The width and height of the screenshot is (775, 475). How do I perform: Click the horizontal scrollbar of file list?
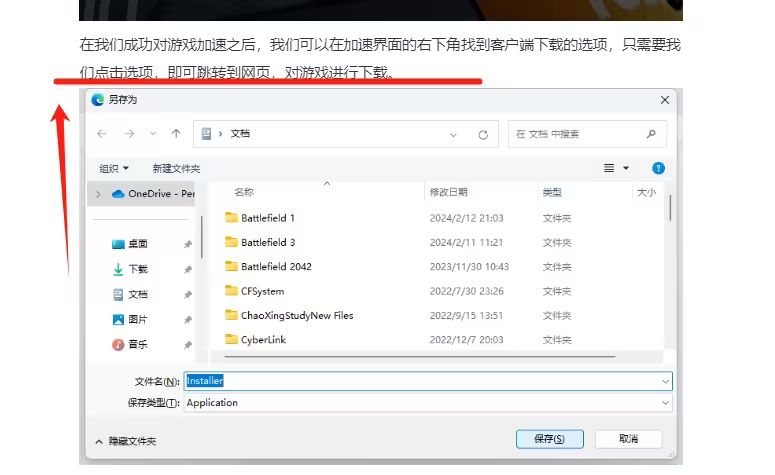(420, 356)
